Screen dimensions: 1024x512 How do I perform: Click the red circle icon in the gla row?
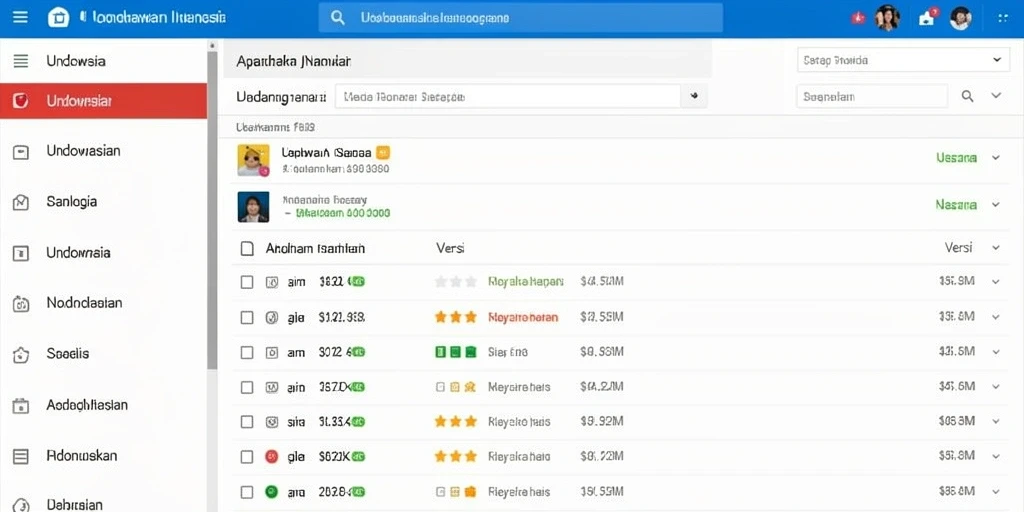[x=272, y=457]
